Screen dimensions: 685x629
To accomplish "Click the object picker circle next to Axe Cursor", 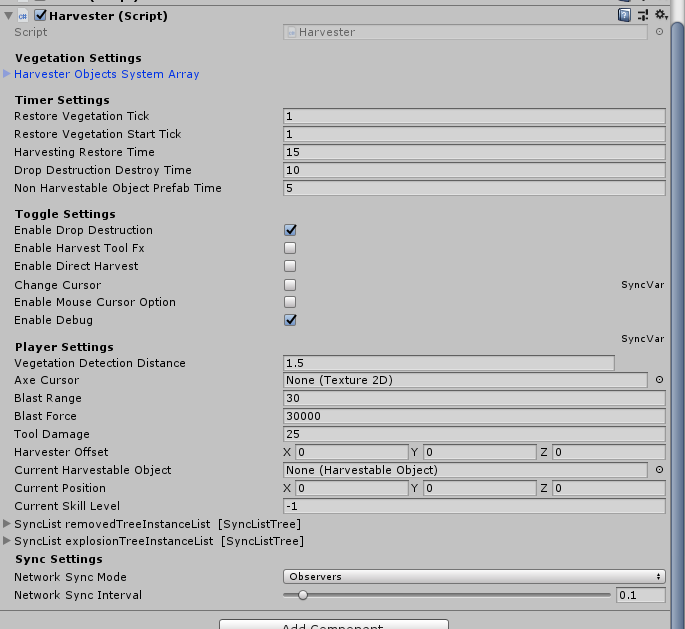I will pyautogui.click(x=659, y=380).
